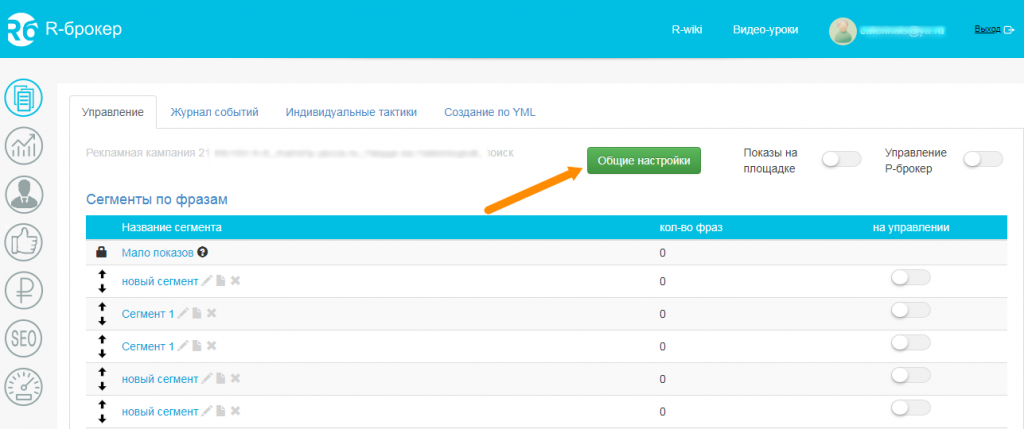Viewport: 1024px width, 429px height.
Task: Open the topmost новый сегмент link
Action: point(160,281)
